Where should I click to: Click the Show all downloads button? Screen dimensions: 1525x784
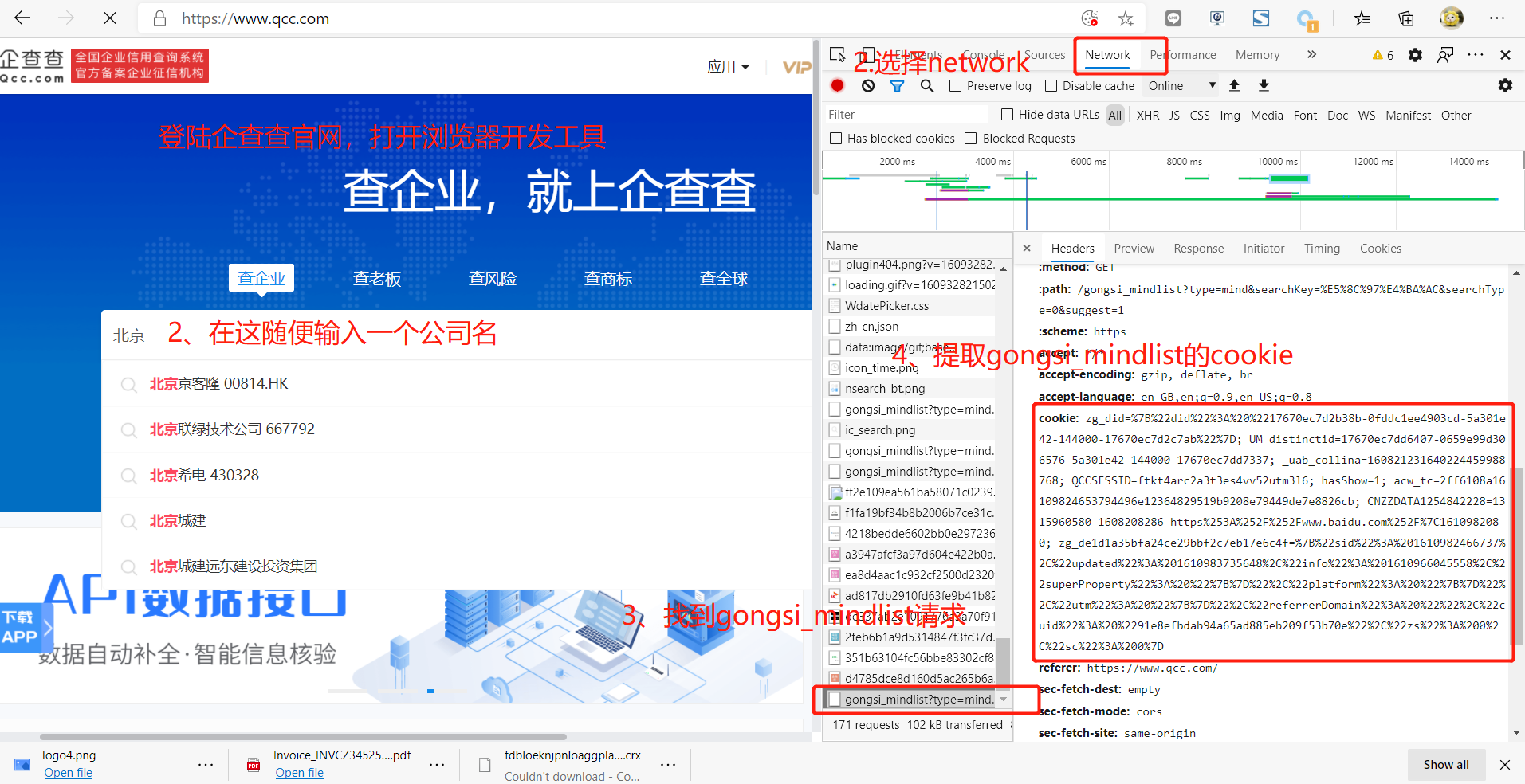click(x=1446, y=764)
